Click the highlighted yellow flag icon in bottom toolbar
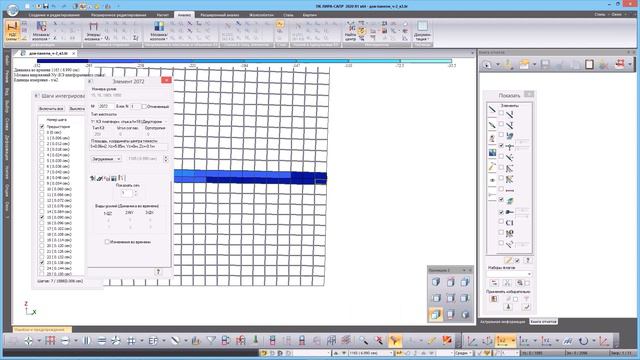This screenshot has width=640, height=360. [395, 340]
